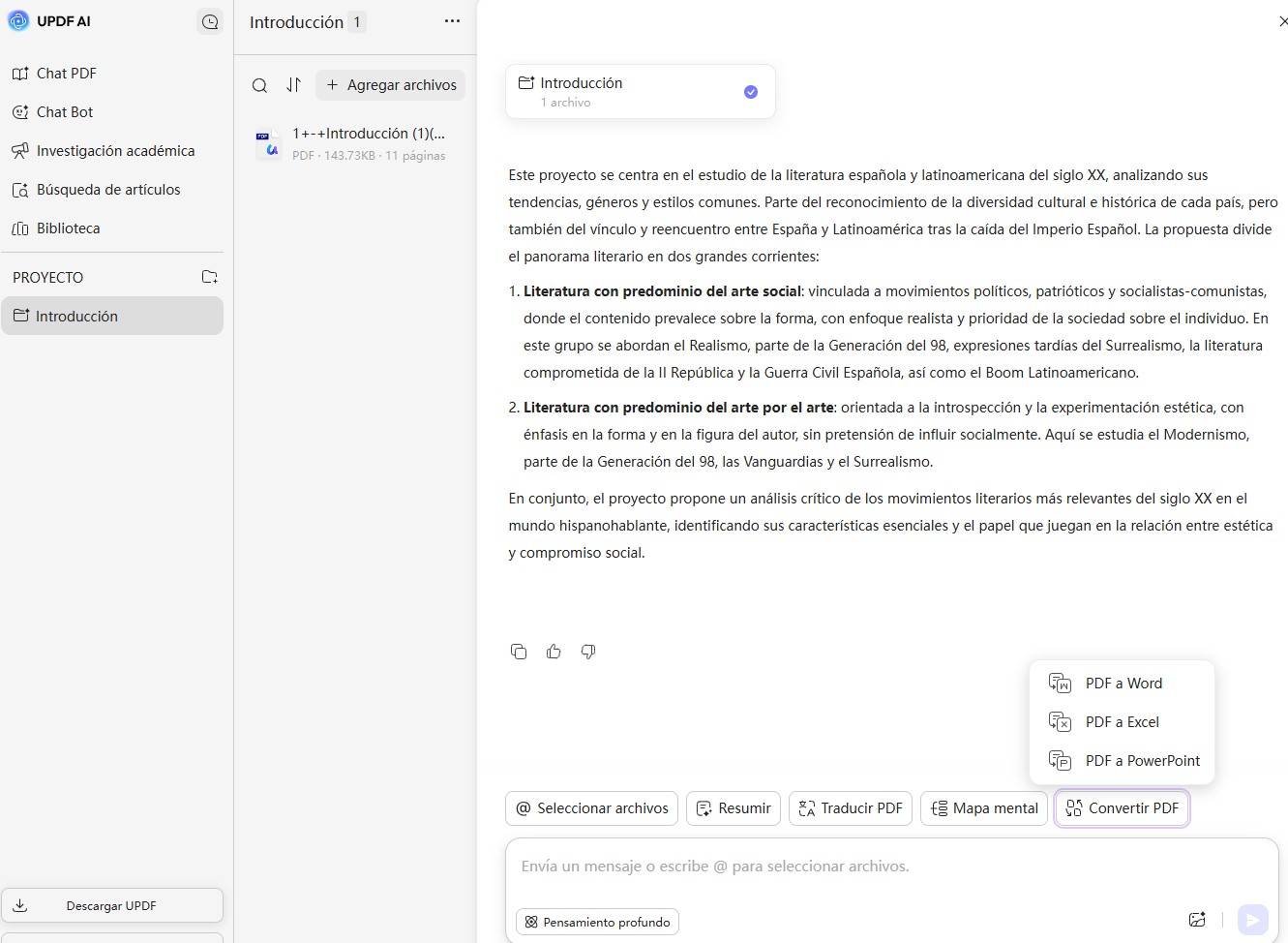
Task: Give thumbs down to the response
Action: [588, 652]
